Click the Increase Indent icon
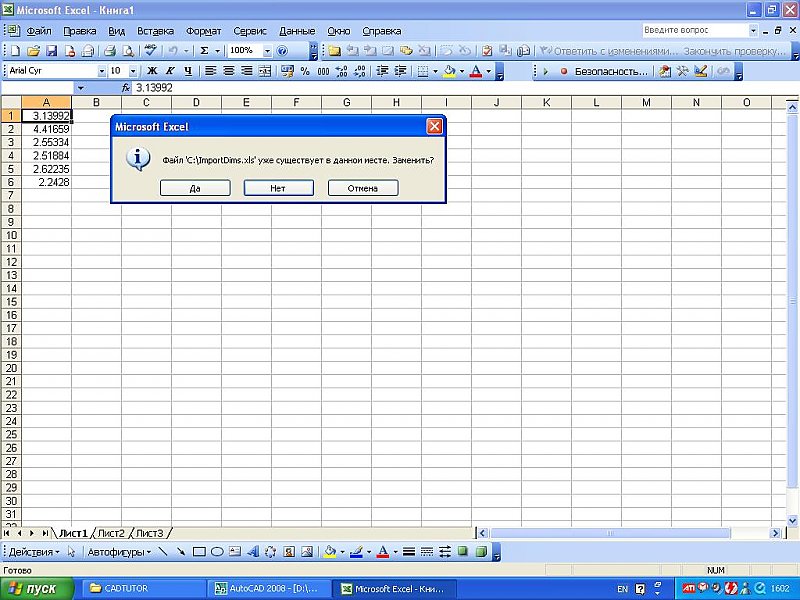 pos(400,71)
